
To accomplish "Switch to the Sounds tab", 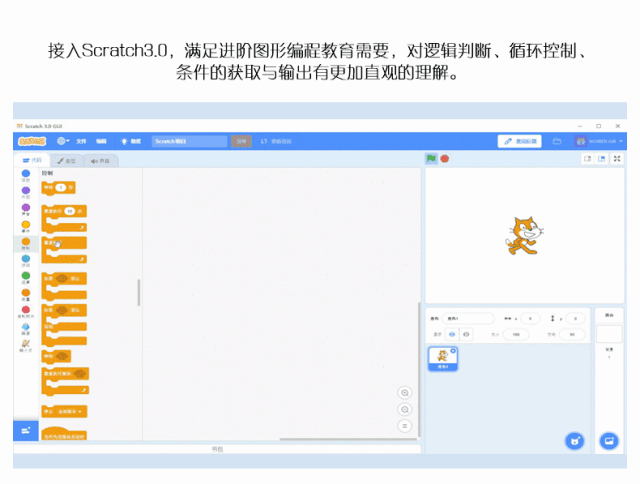I will click(100, 161).
